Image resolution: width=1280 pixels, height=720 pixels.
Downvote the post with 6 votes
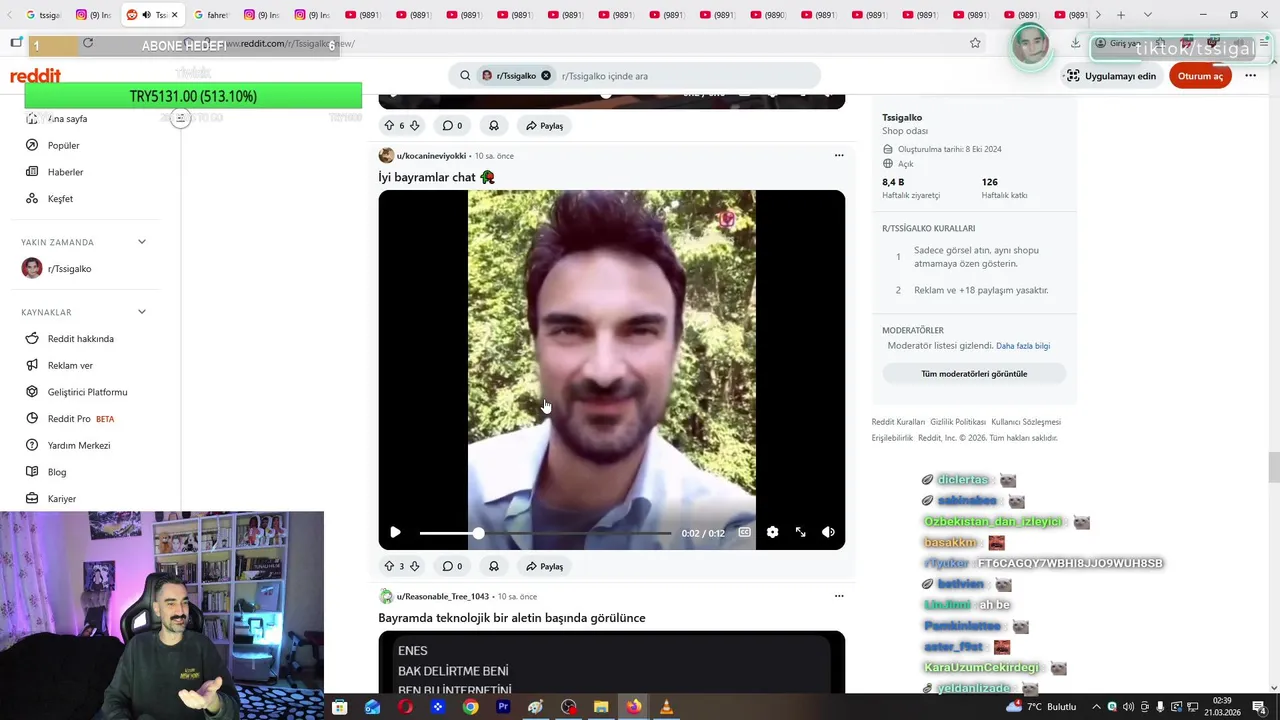tap(415, 125)
